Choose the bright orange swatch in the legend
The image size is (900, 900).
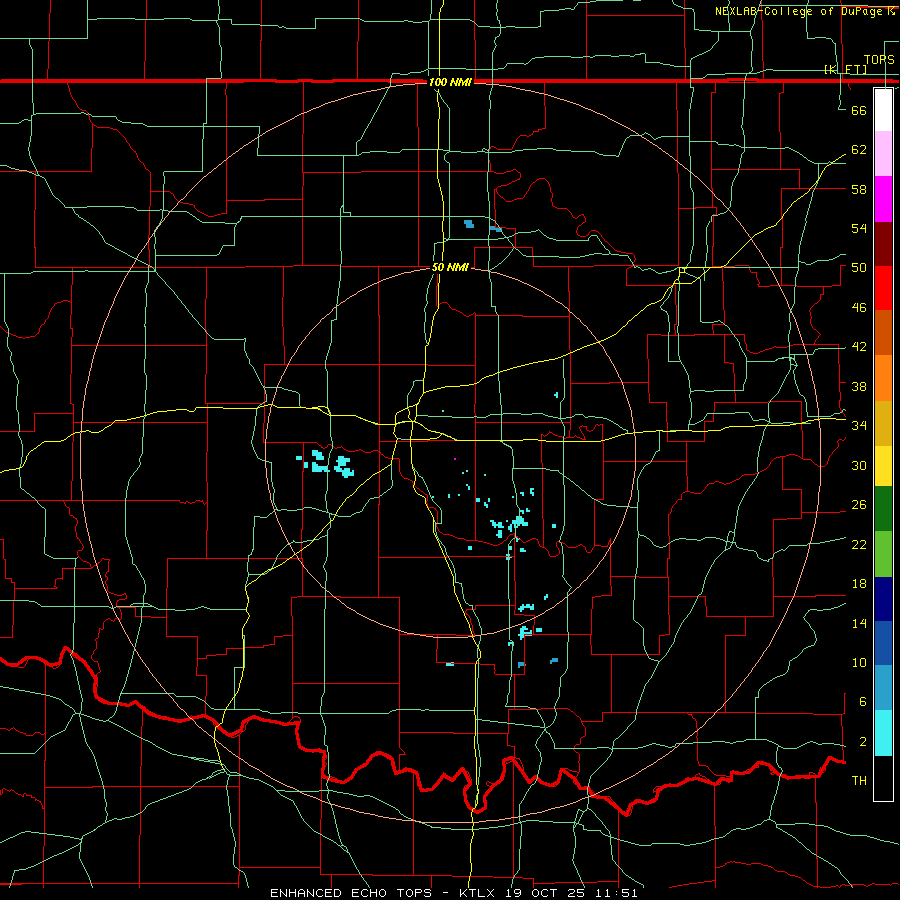(883, 378)
